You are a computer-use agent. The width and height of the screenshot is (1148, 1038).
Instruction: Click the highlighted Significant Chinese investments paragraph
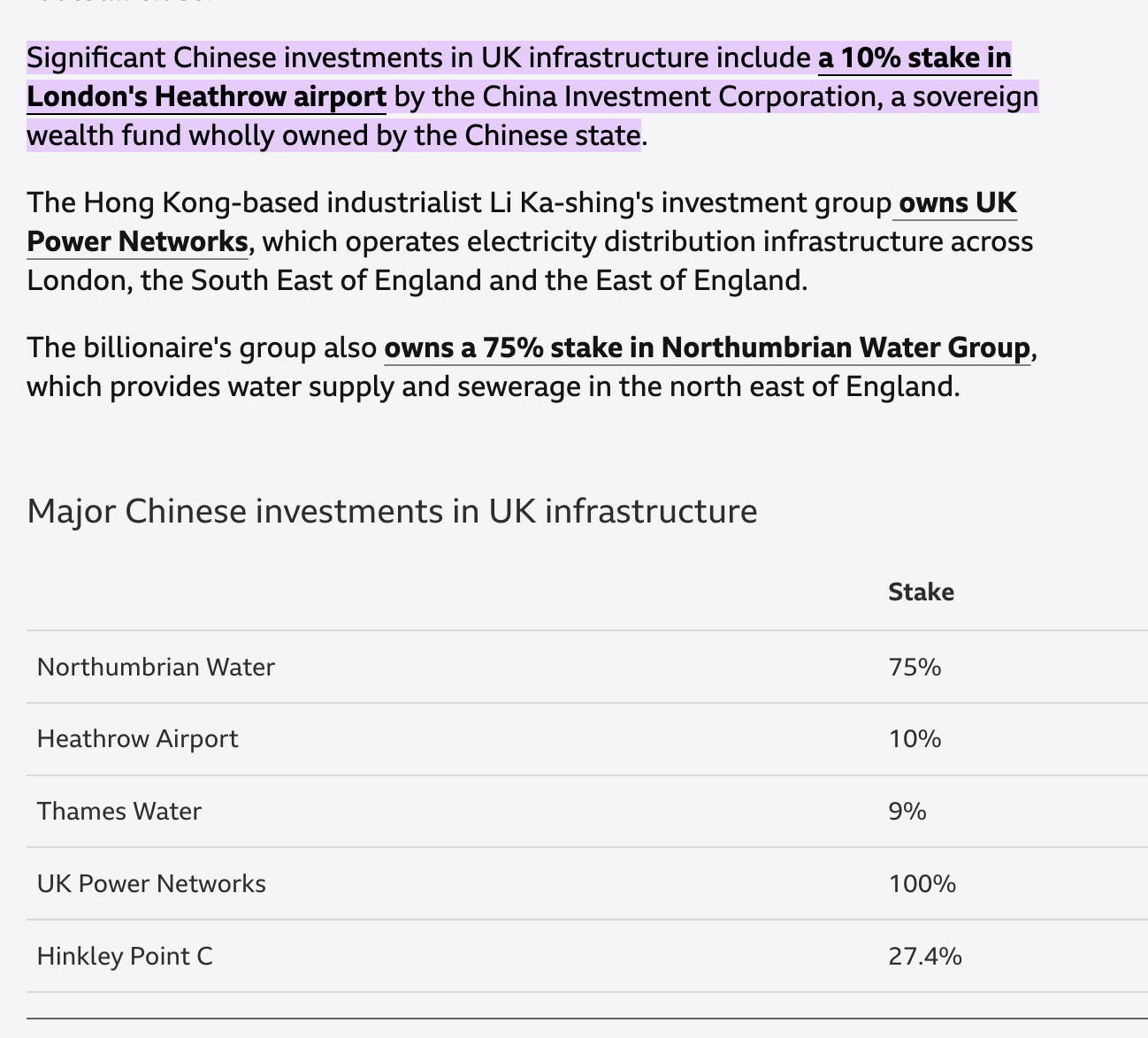(x=532, y=96)
